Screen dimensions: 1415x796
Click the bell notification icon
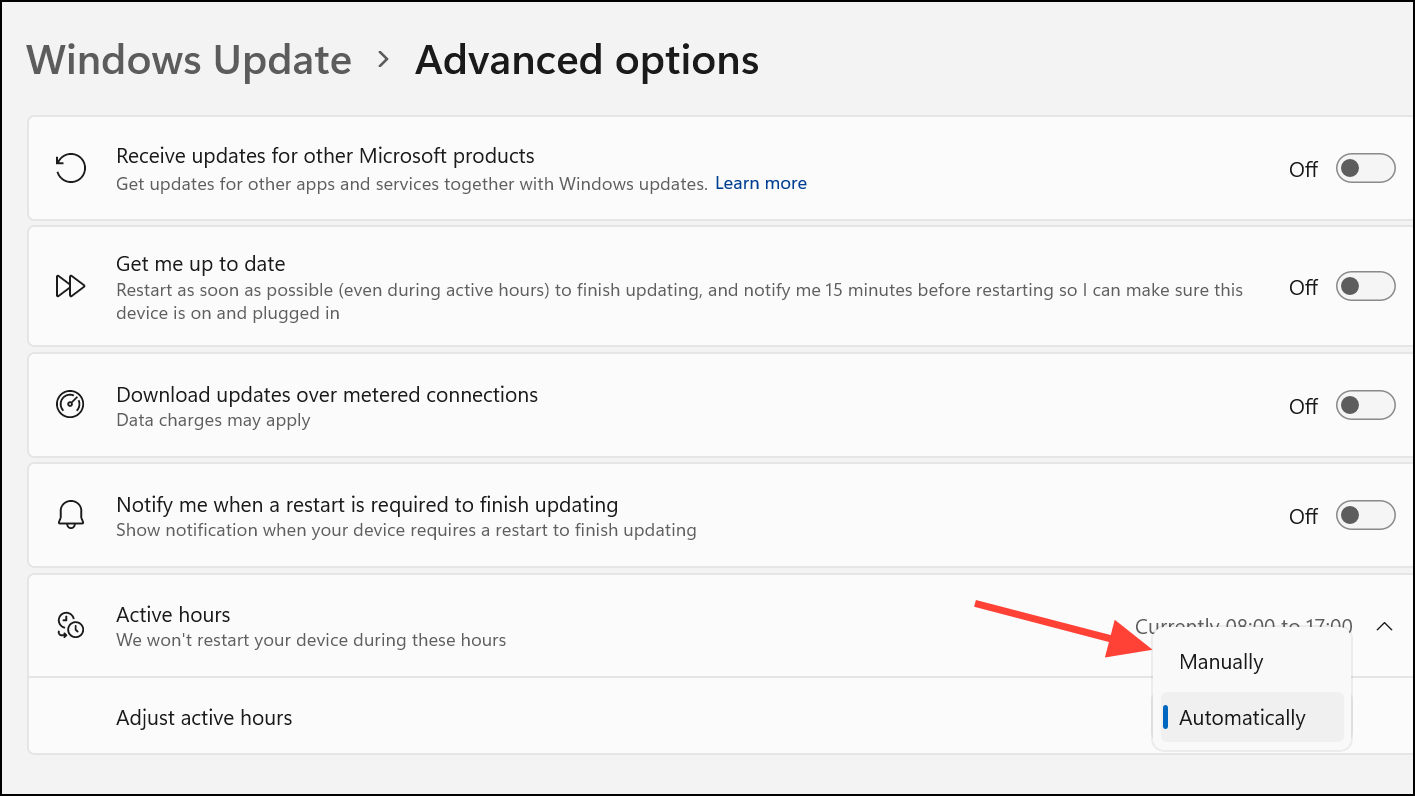[x=70, y=515]
